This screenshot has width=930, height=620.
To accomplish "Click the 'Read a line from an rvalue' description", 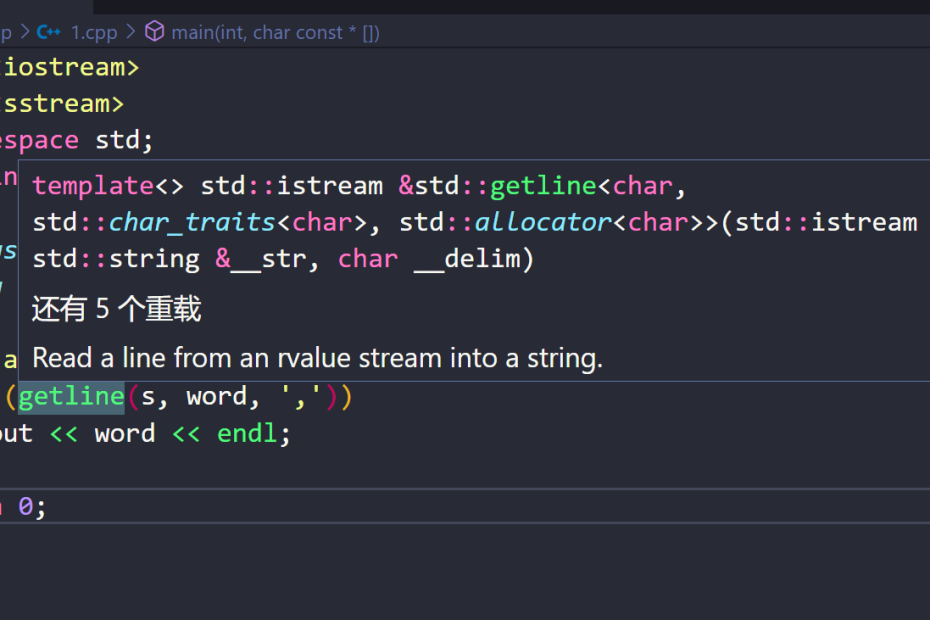I will pos(317,358).
